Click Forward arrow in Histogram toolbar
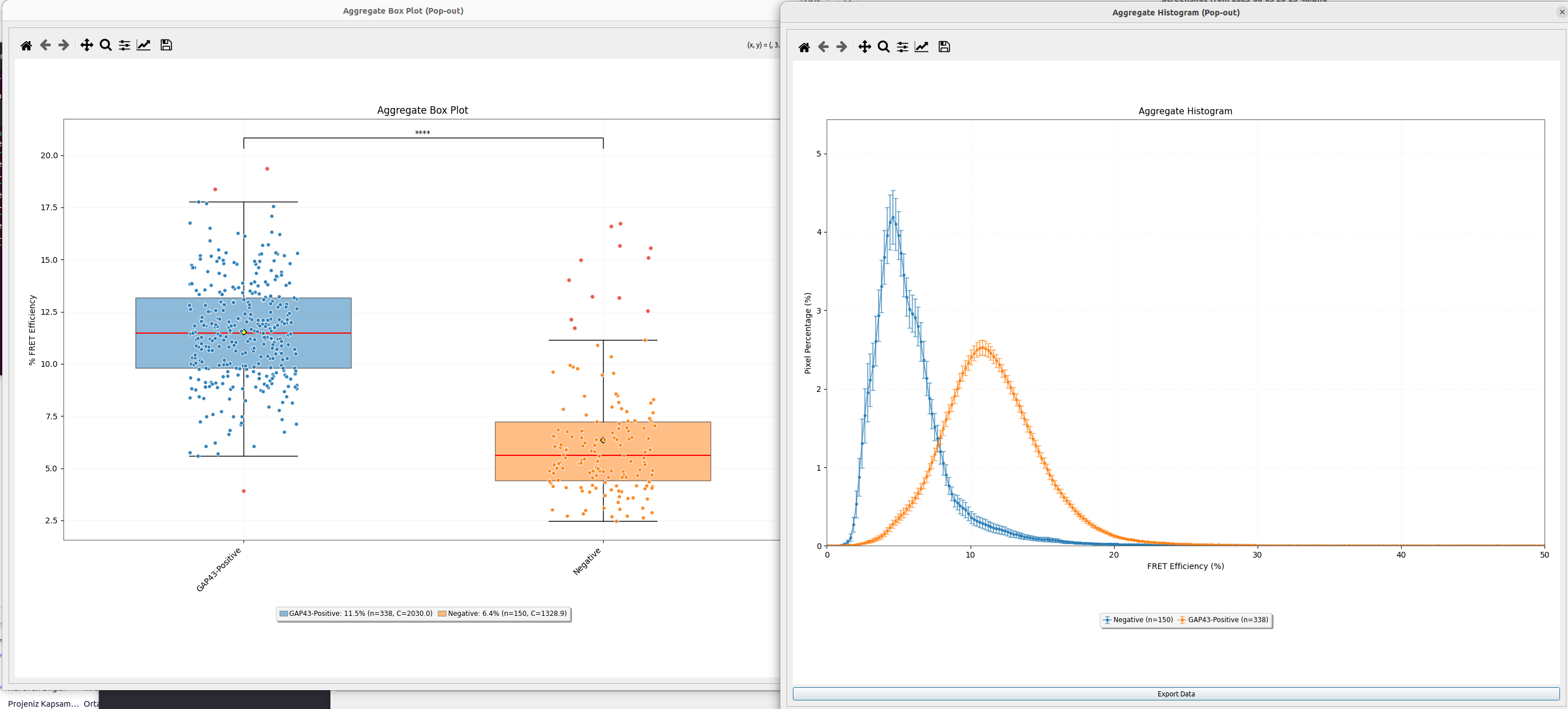The width and height of the screenshot is (1568, 709). (x=842, y=47)
